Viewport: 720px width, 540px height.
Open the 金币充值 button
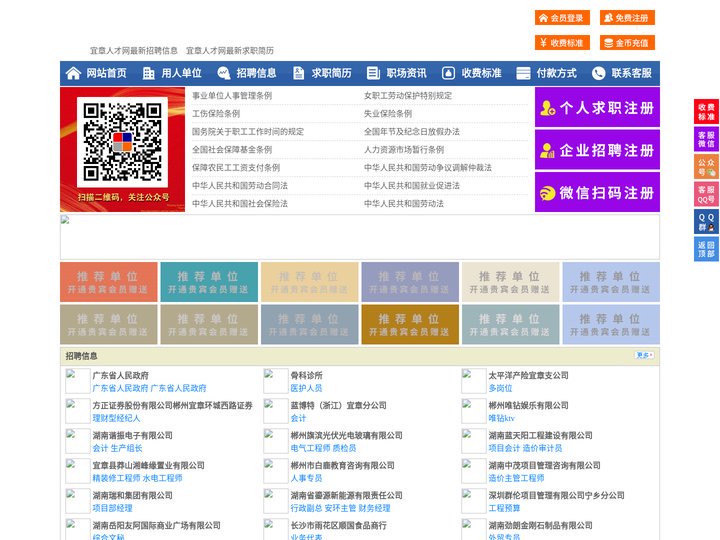coord(627,43)
